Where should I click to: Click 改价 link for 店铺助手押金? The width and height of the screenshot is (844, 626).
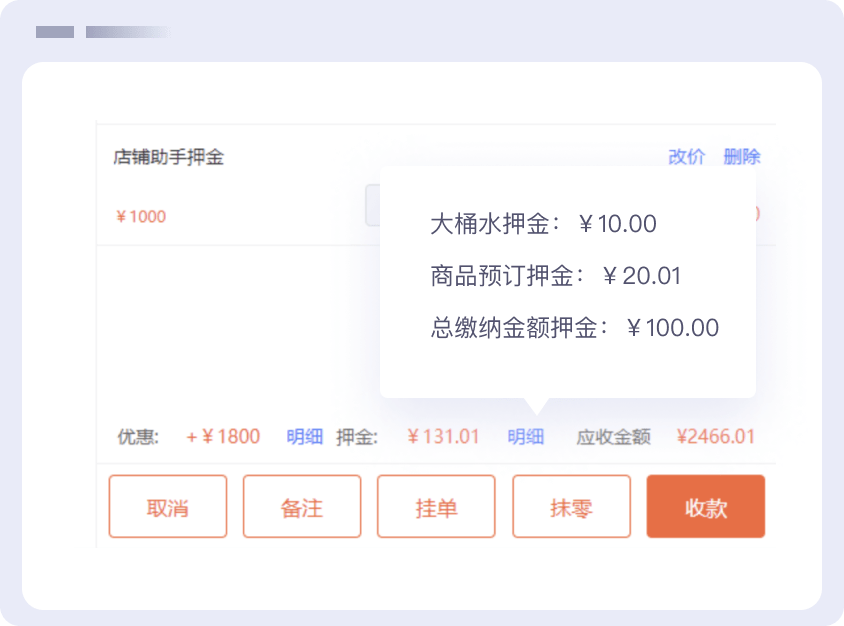[x=686, y=157]
